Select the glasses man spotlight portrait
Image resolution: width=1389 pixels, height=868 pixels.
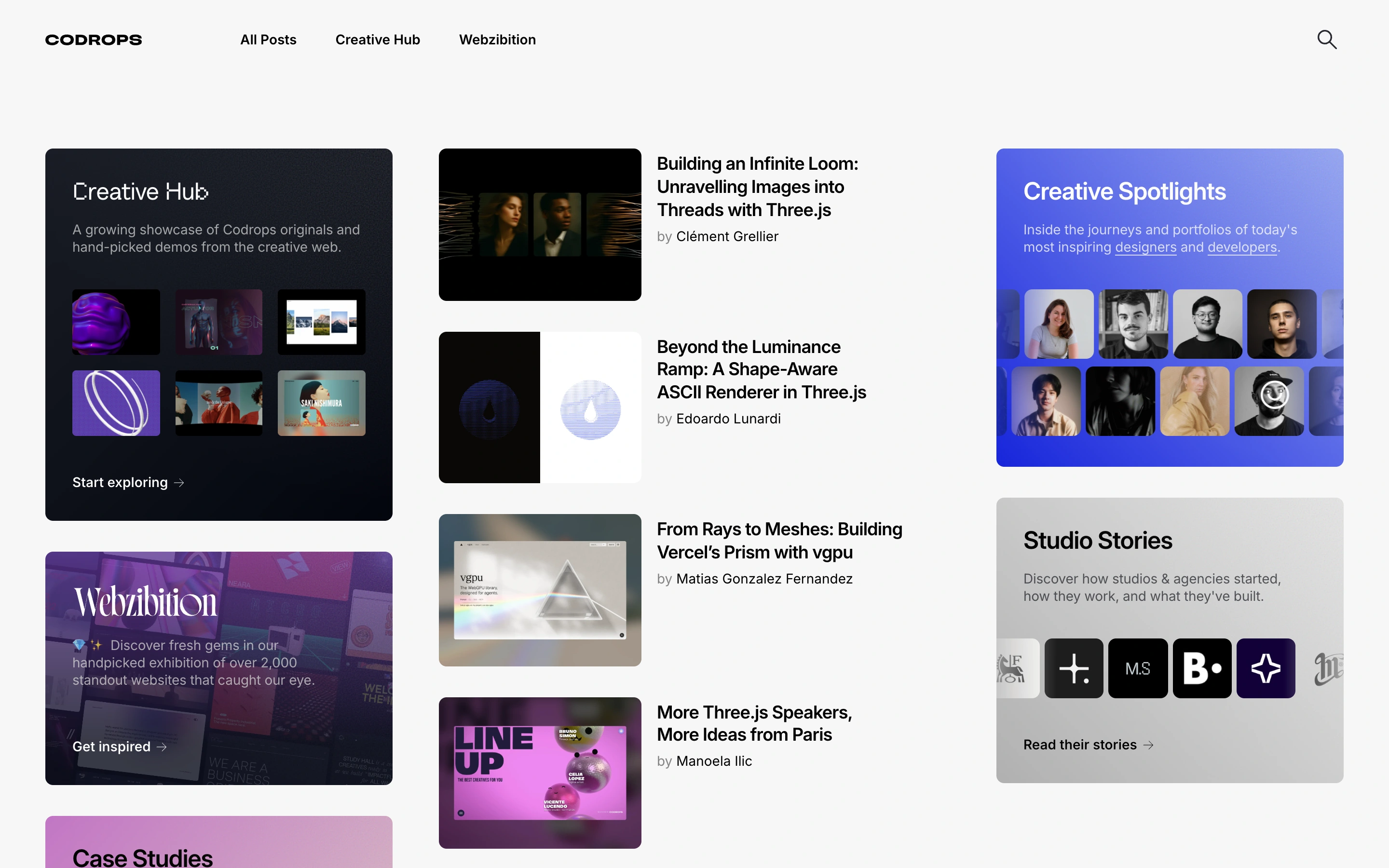(x=1208, y=324)
